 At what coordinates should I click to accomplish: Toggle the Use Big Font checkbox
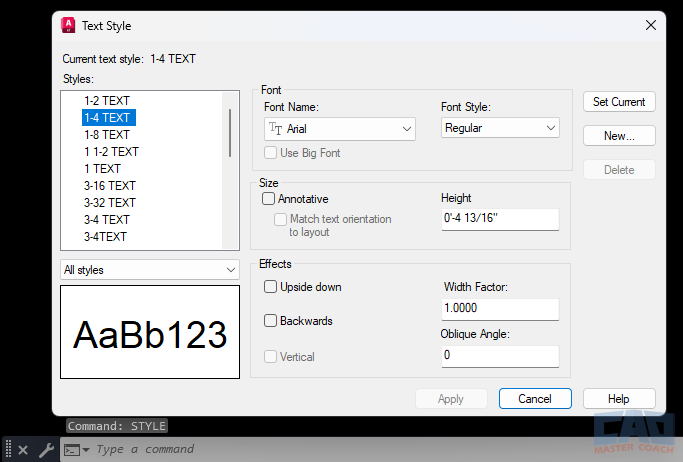(x=270, y=153)
